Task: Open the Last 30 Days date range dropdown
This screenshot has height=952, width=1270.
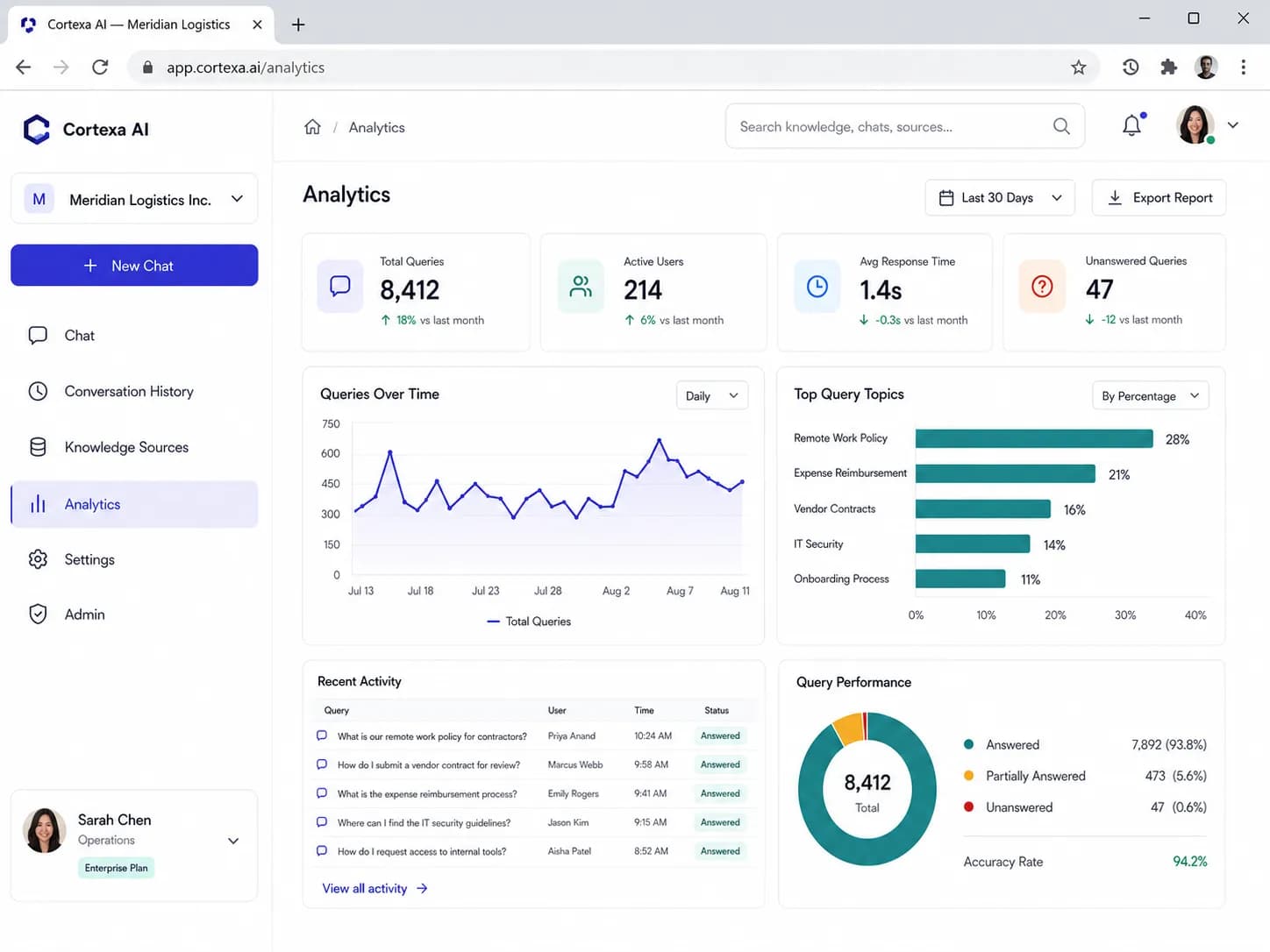Action: (1000, 198)
